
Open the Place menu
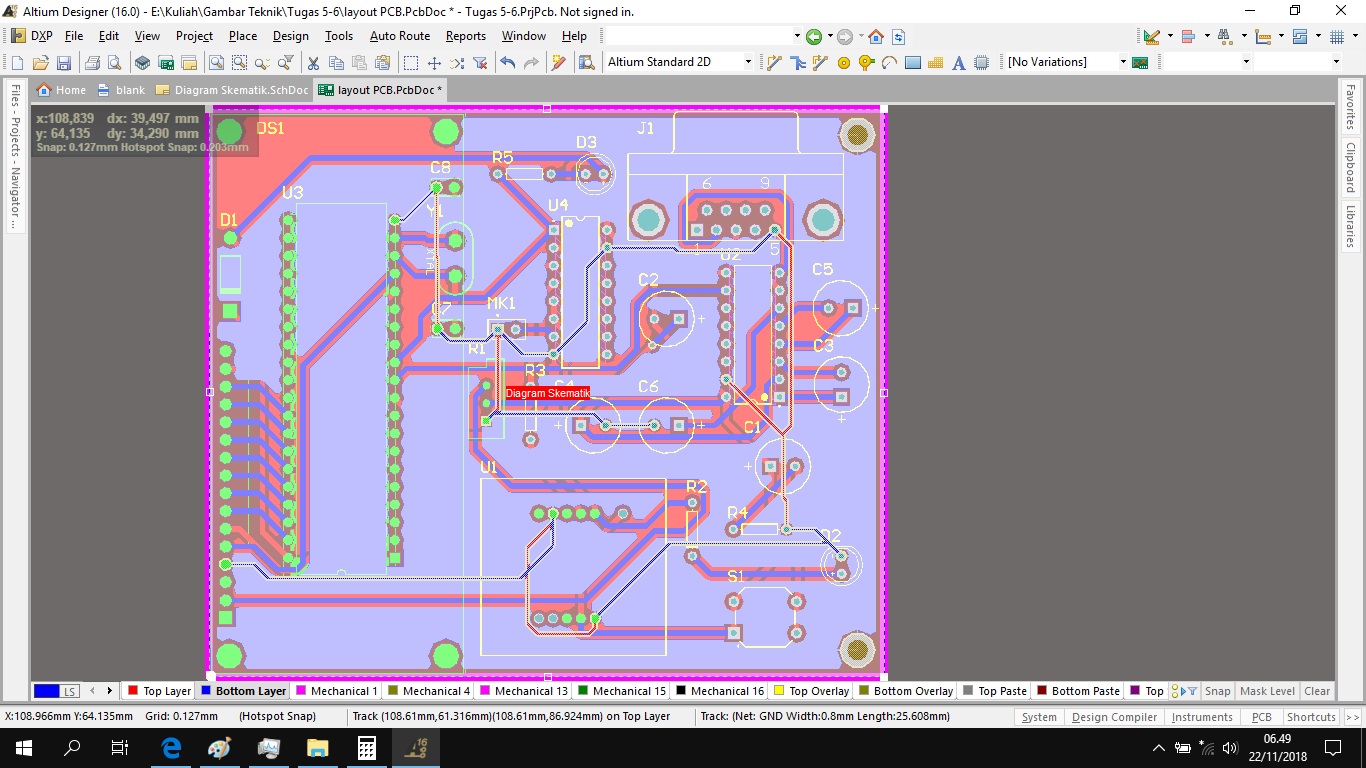click(x=243, y=36)
